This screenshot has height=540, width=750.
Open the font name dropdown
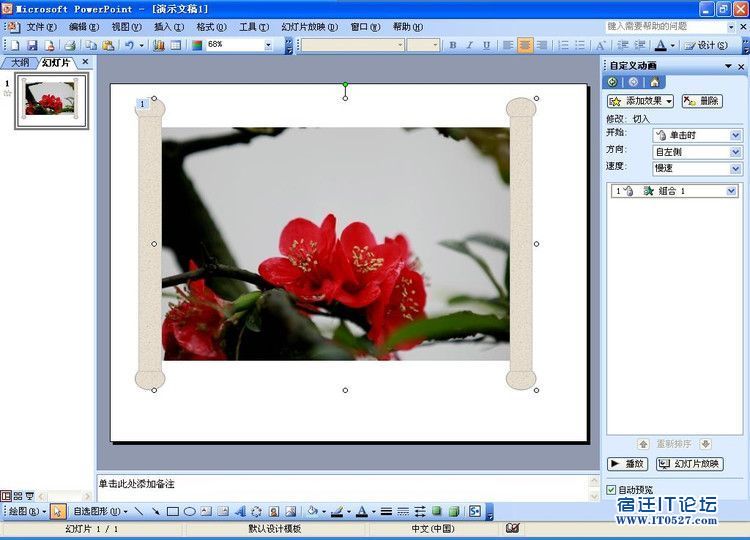(x=400, y=45)
